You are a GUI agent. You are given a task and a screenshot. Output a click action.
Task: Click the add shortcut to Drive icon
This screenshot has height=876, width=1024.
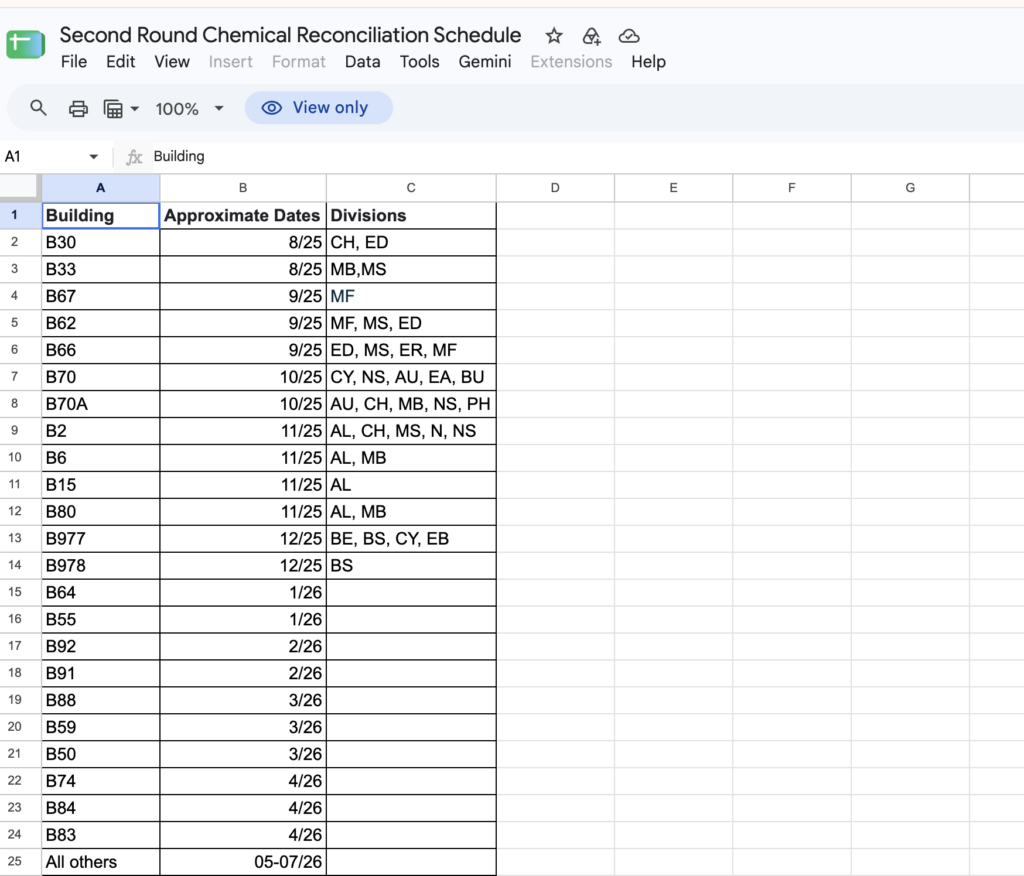pyautogui.click(x=592, y=36)
